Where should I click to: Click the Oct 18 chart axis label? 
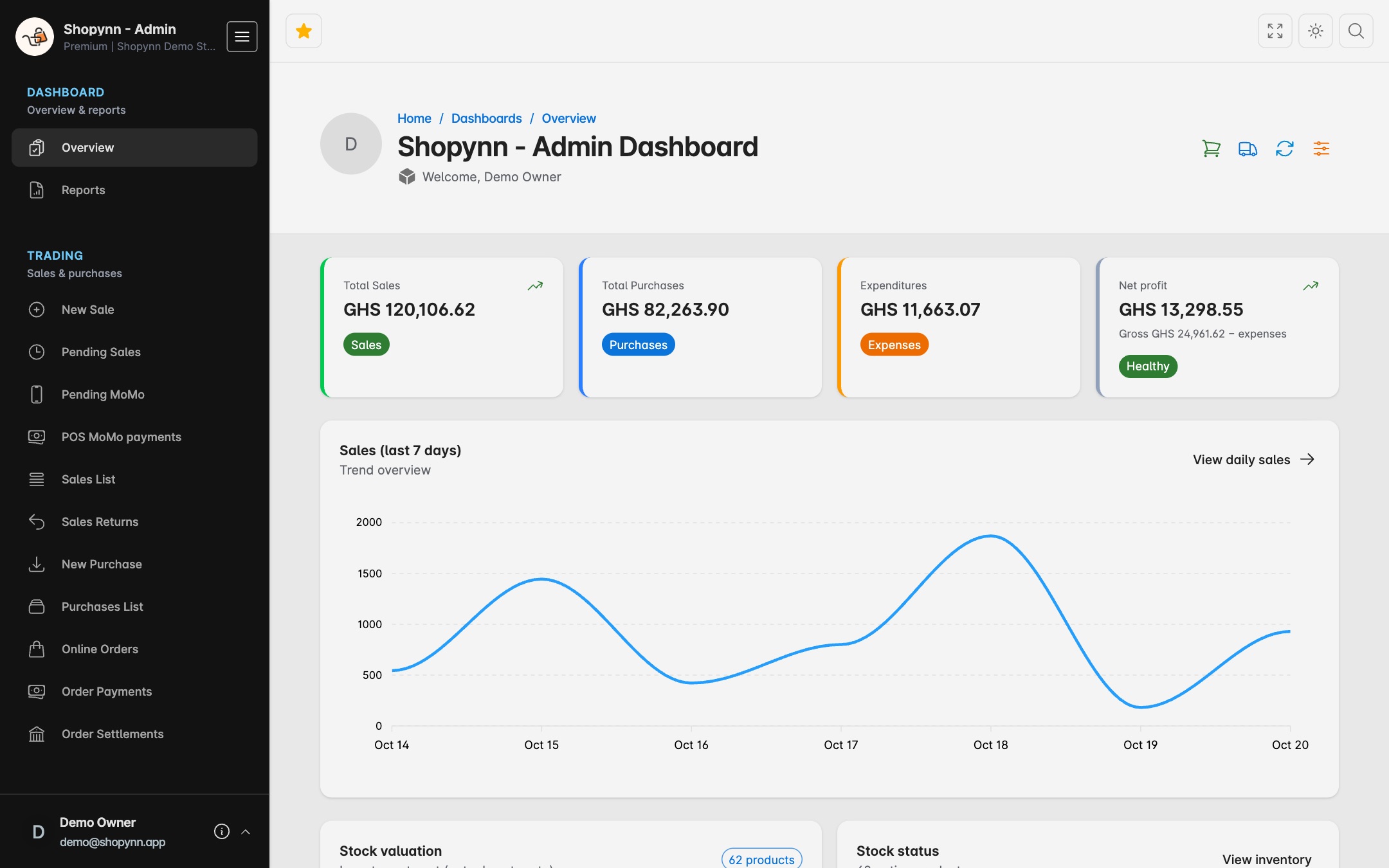(x=990, y=745)
